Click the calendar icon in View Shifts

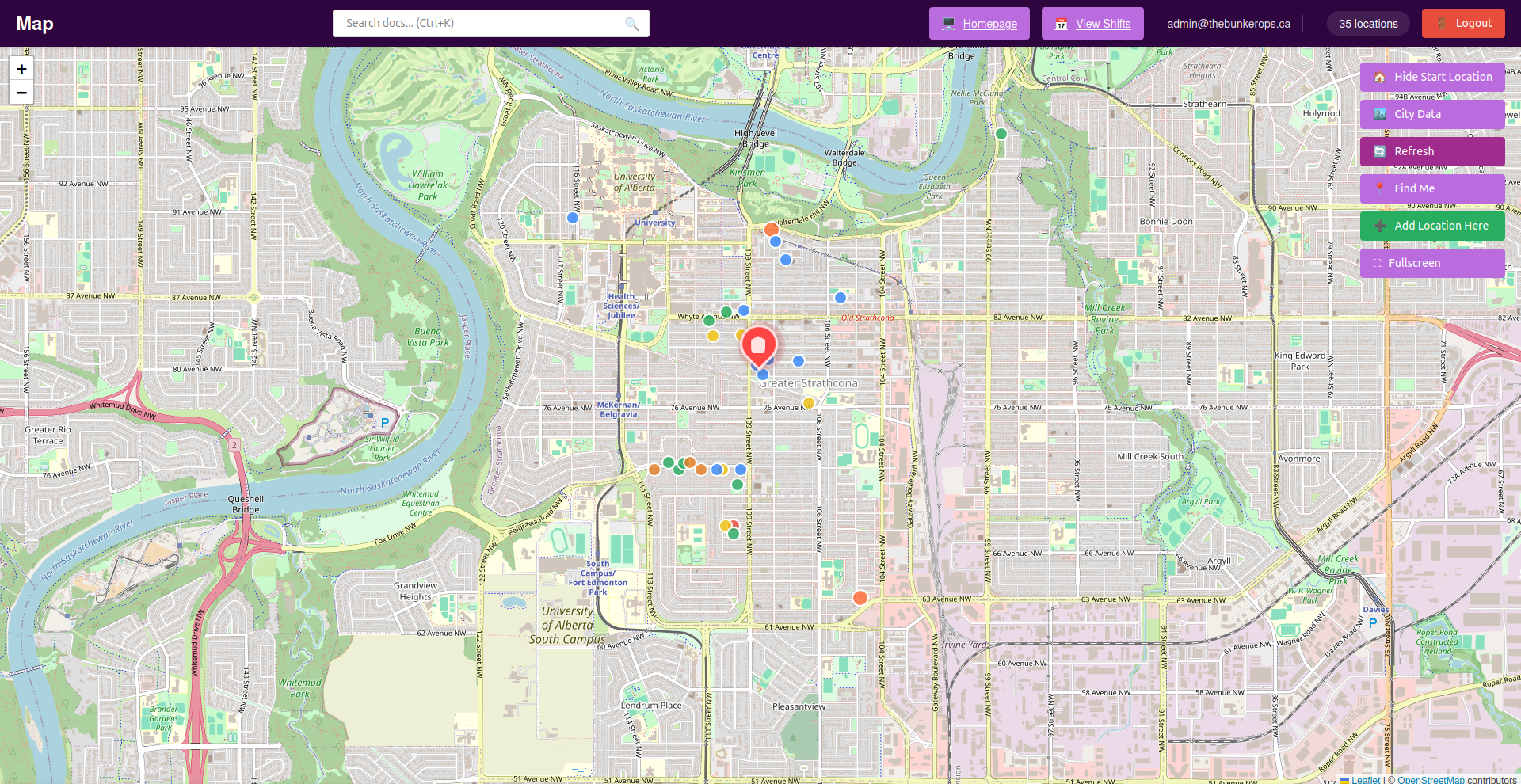[x=1062, y=24]
